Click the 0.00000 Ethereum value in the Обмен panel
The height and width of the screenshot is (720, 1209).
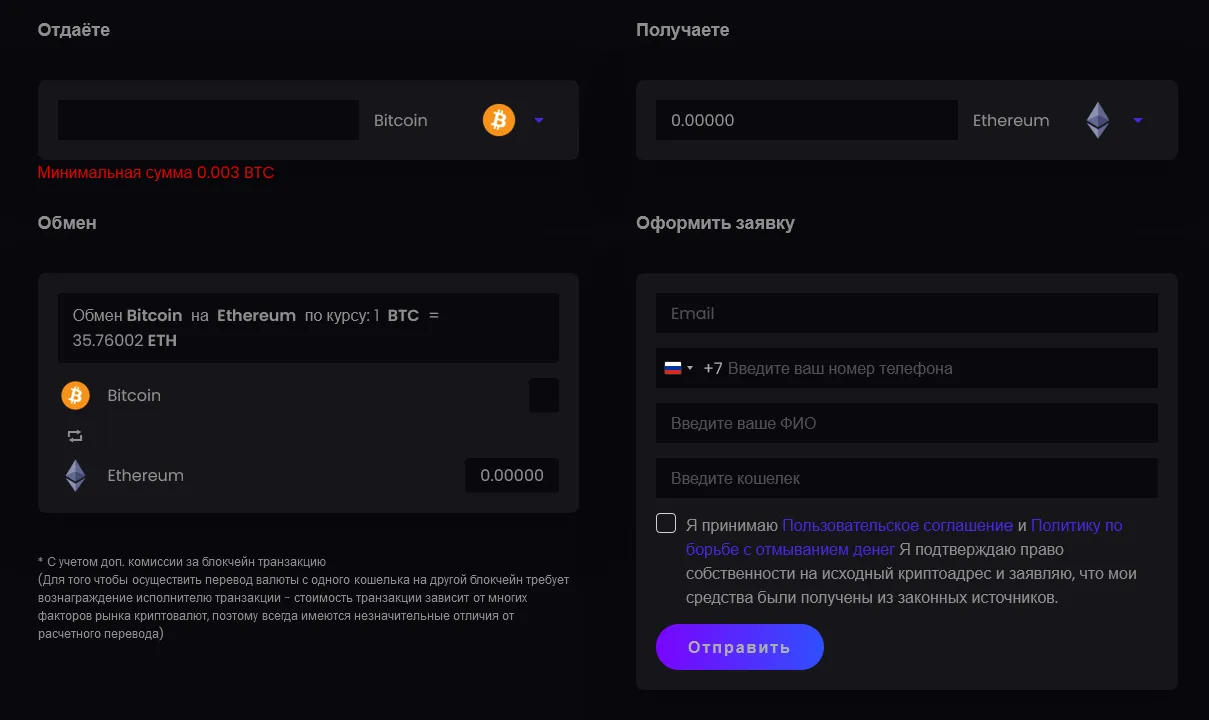click(512, 475)
